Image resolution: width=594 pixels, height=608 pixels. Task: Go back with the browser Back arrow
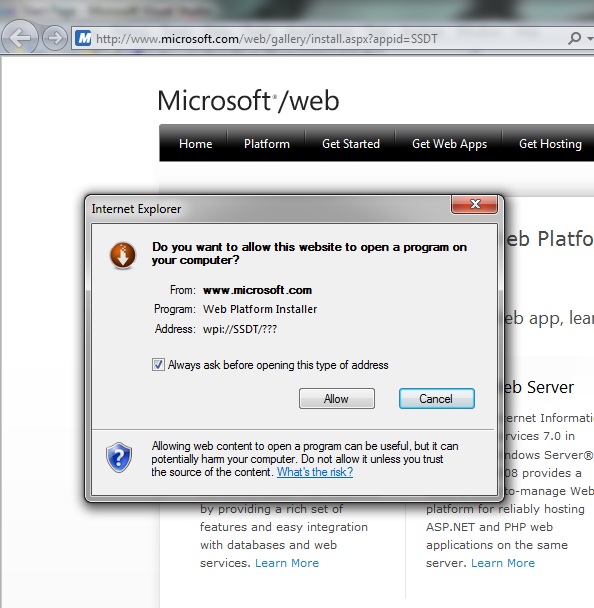(x=19, y=38)
